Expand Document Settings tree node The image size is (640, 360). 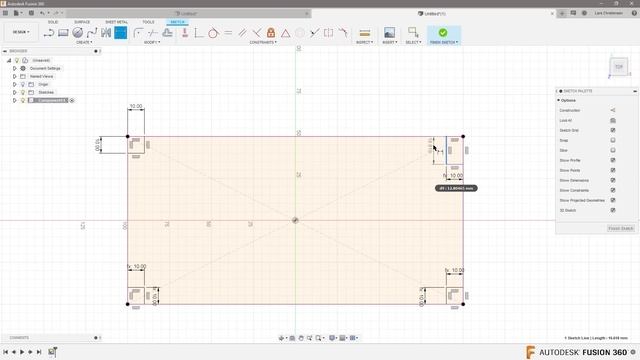[x=15, y=68]
